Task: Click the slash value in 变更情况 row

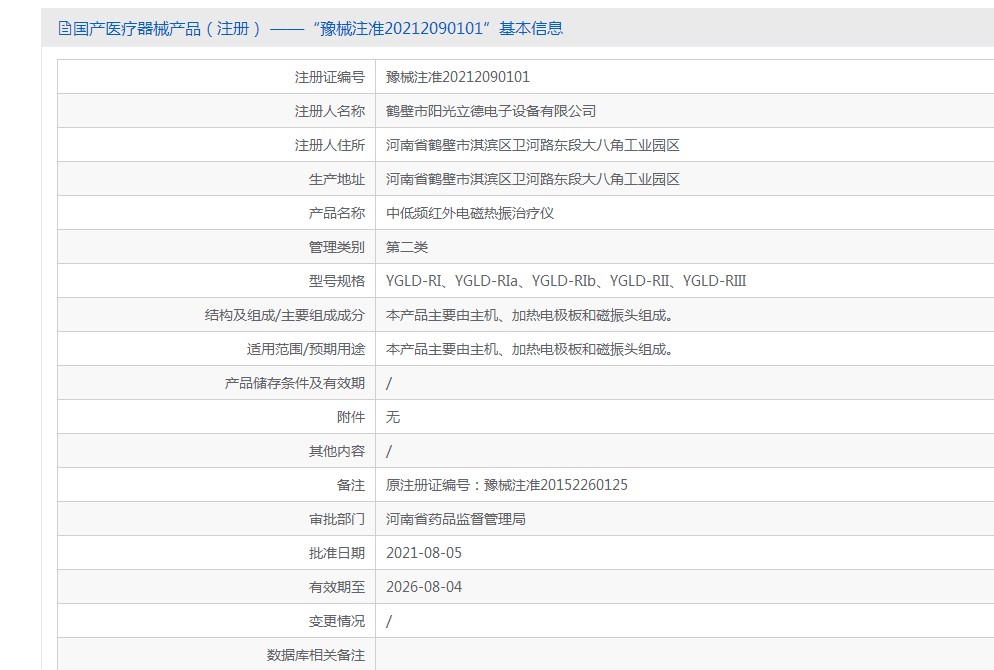Action: coord(389,622)
